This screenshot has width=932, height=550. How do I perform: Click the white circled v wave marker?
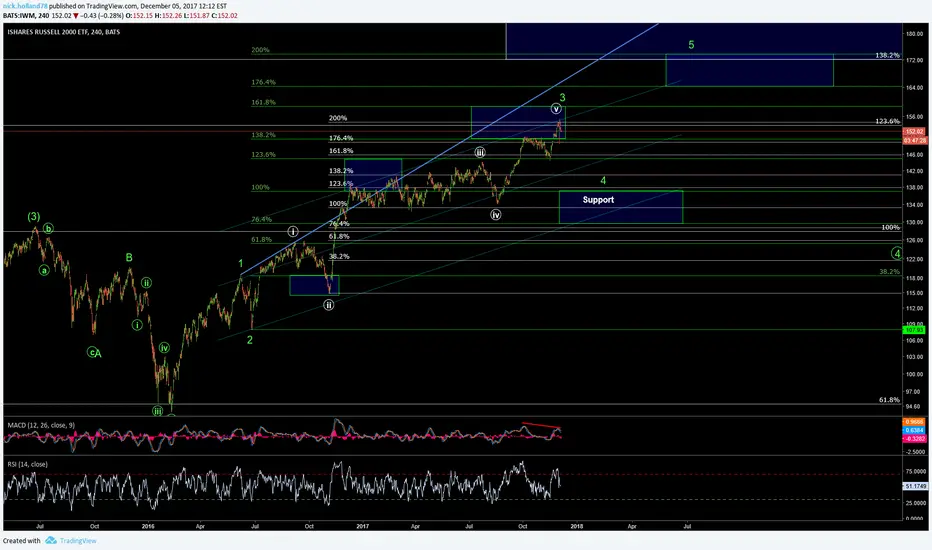(x=556, y=108)
